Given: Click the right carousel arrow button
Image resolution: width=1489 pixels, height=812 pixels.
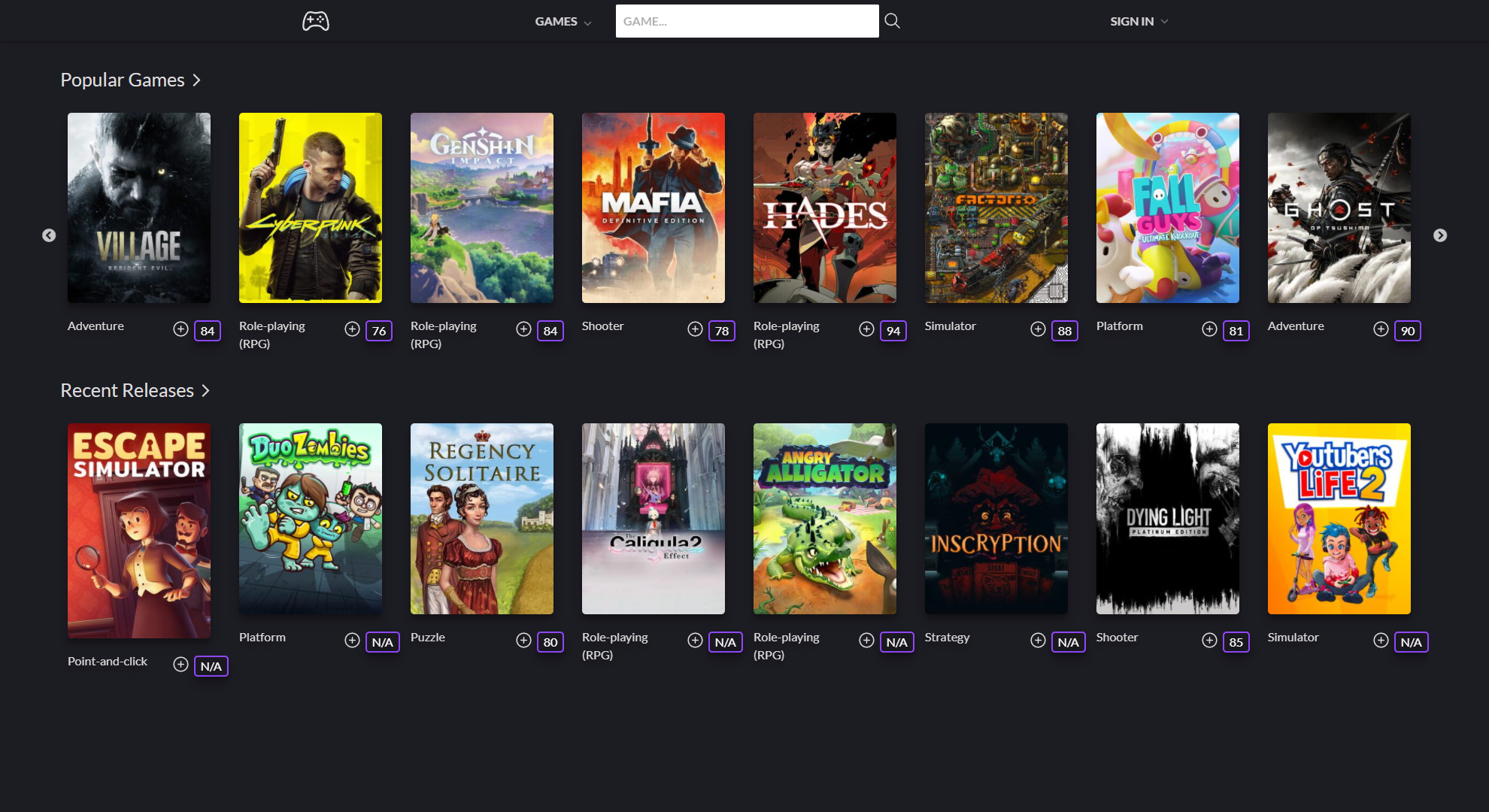Looking at the screenshot, I should point(1439,235).
